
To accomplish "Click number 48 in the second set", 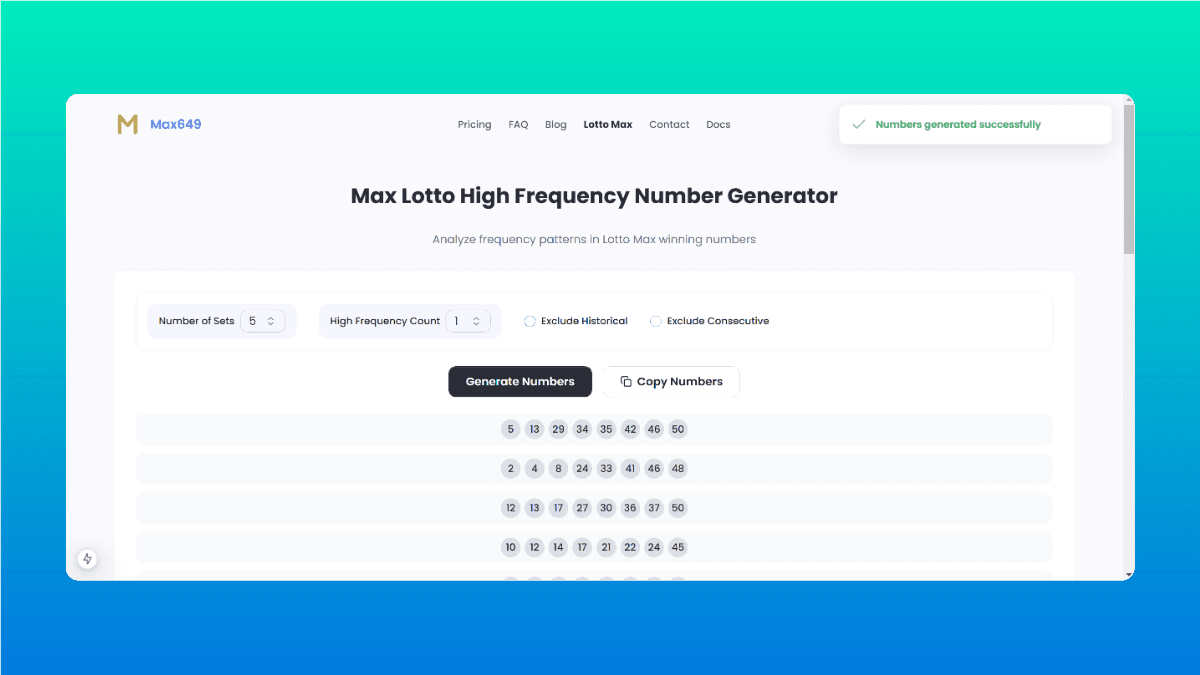I will (x=678, y=468).
